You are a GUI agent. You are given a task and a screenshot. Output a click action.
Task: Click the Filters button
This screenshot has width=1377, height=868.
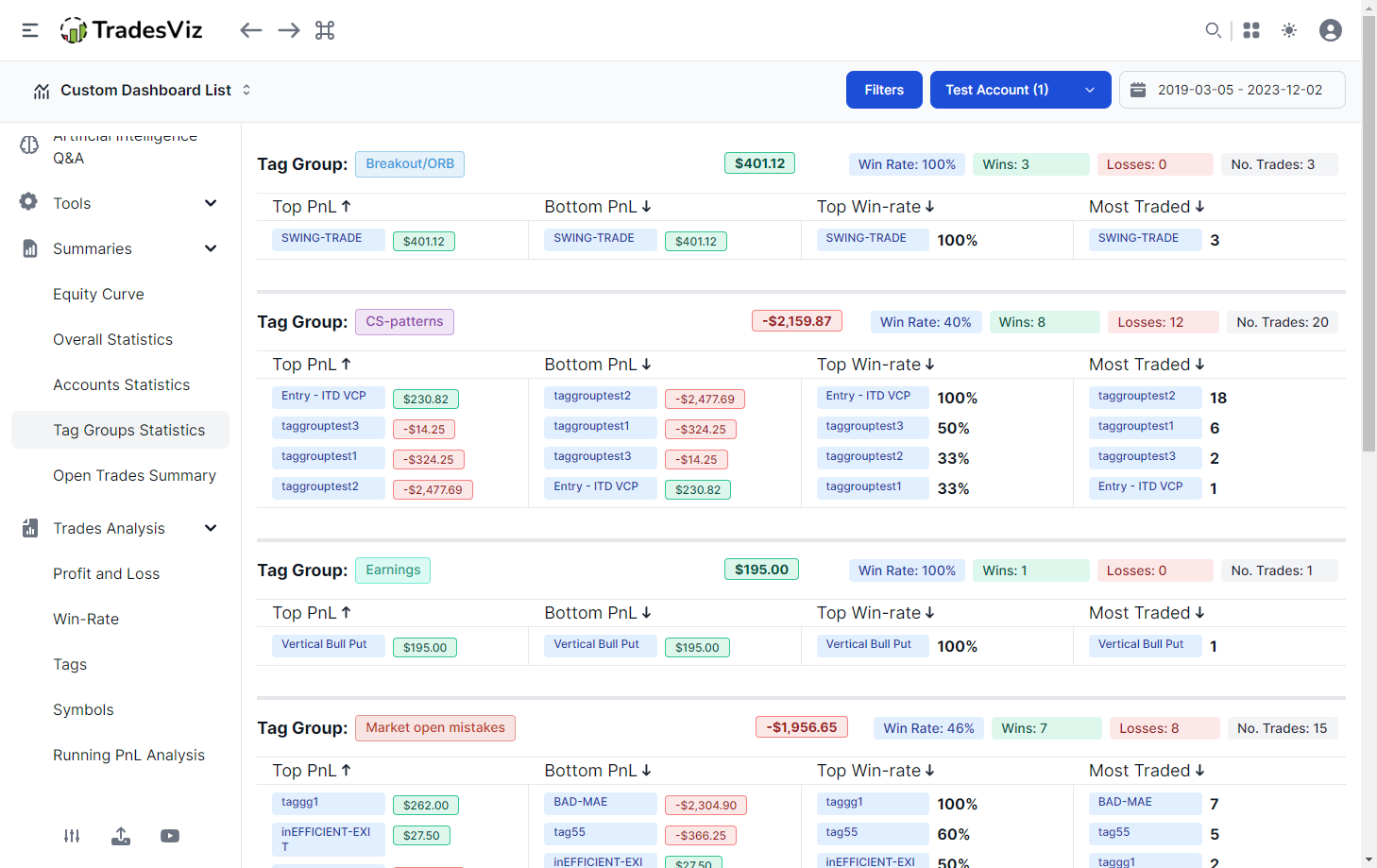884,90
